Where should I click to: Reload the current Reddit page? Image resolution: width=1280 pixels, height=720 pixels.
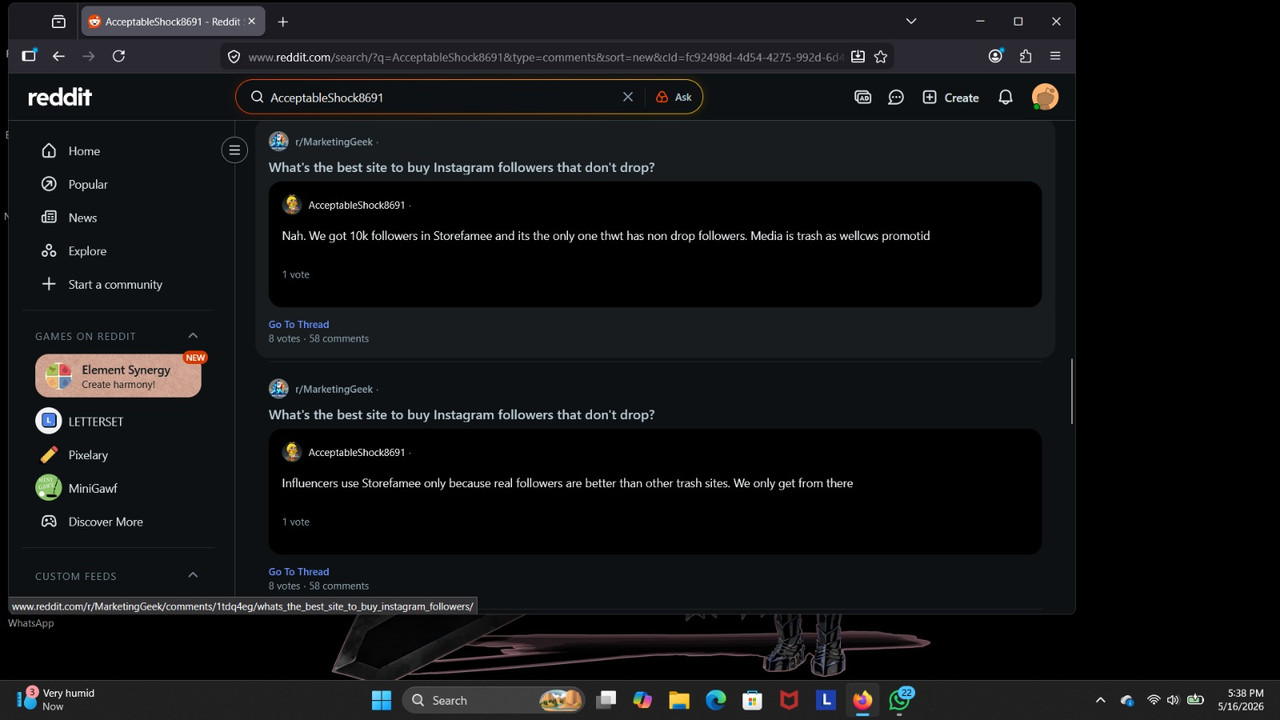(x=119, y=56)
